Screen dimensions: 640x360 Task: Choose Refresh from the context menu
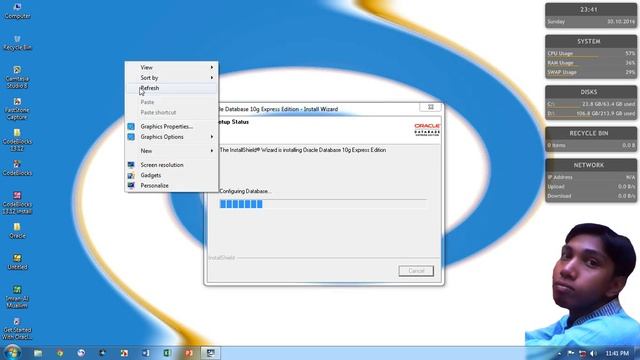coord(171,88)
